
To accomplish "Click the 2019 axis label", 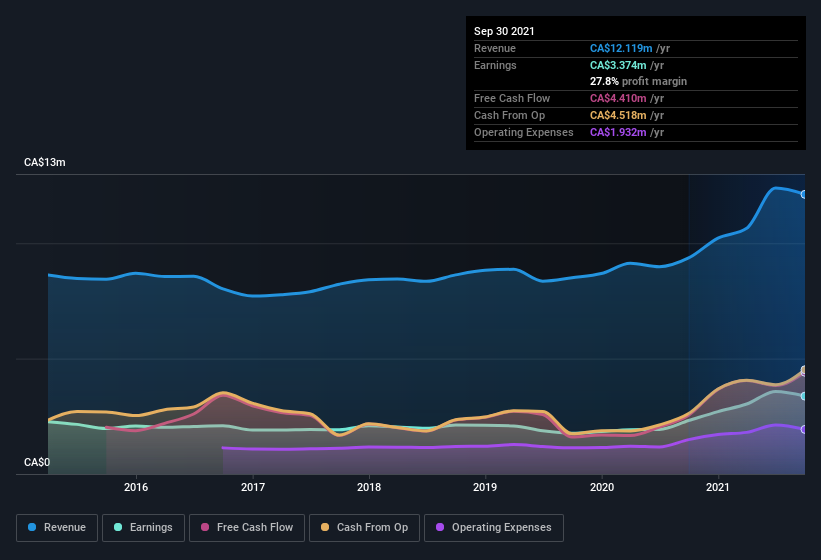I will [x=485, y=487].
